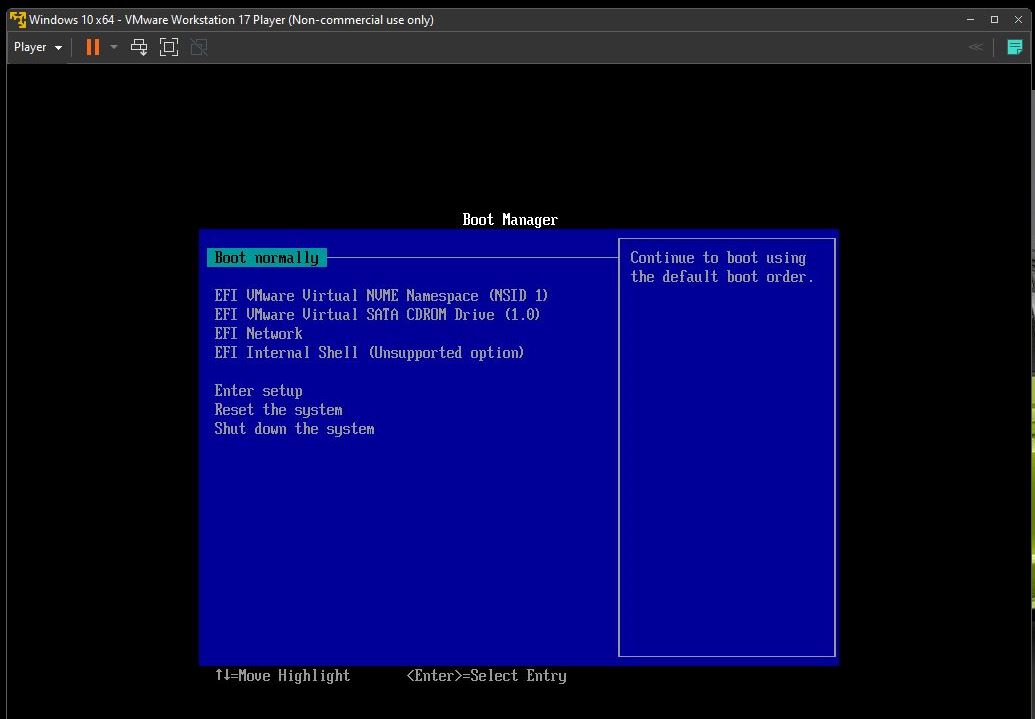
Task: Select the highlighted Boot normally entry
Action: [266, 258]
